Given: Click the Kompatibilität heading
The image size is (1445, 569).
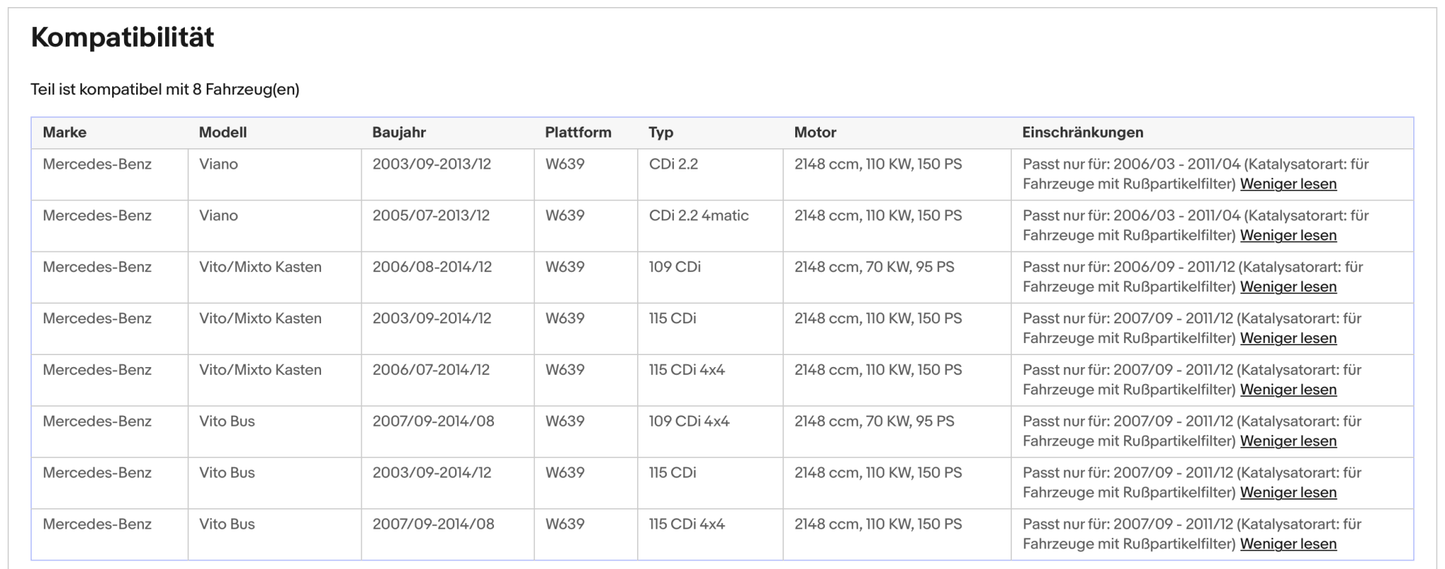Looking at the screenshot, I should click(122, 38).
